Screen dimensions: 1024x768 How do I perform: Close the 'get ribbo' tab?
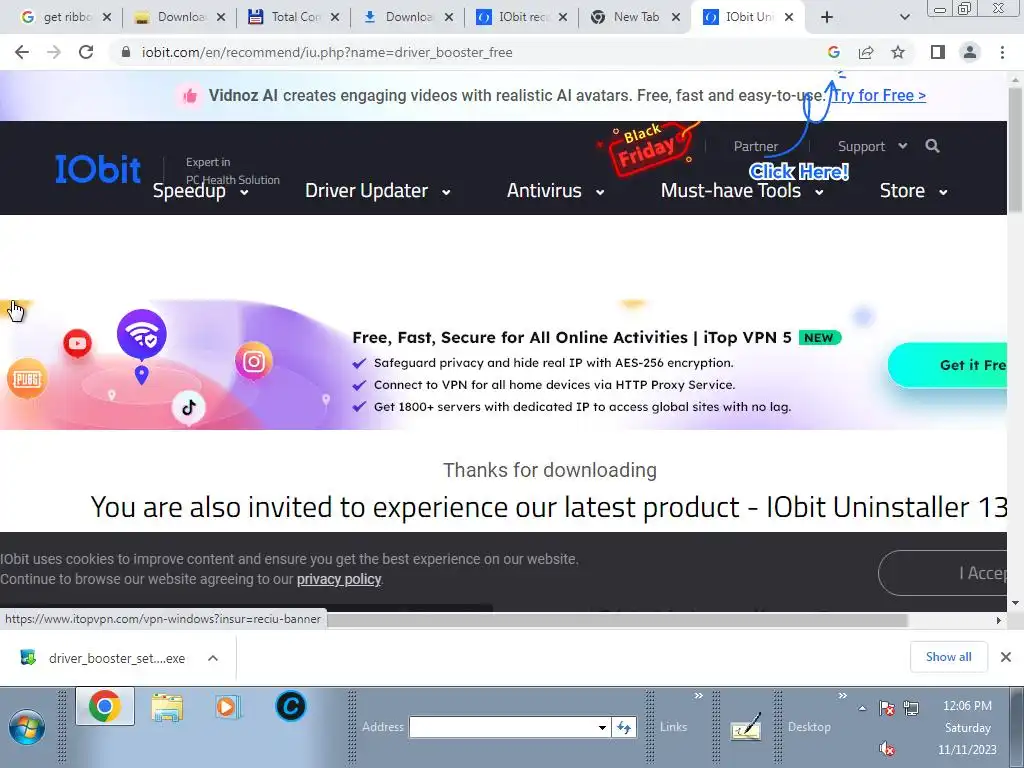(107, 17)
